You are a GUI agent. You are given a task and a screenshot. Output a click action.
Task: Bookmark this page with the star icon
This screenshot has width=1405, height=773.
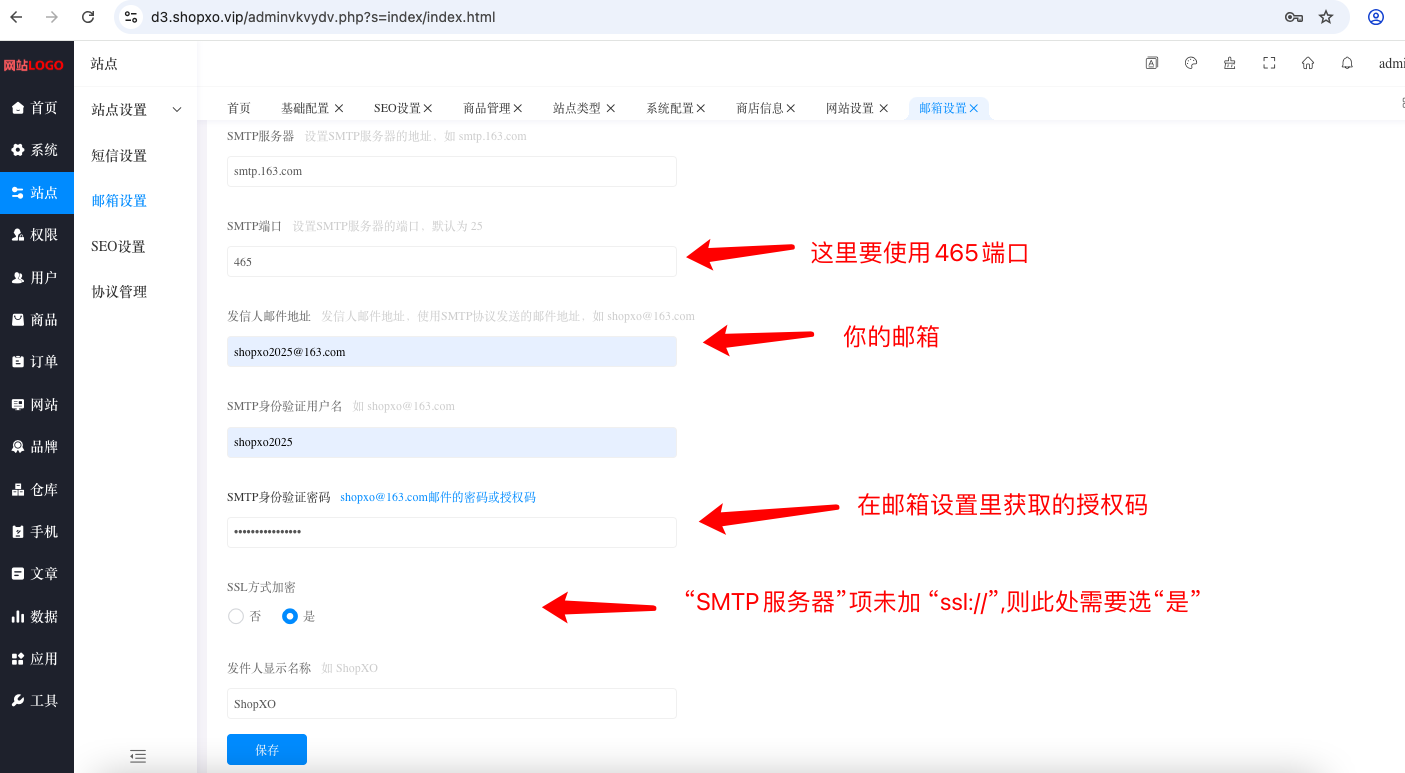coord(1326,17)
